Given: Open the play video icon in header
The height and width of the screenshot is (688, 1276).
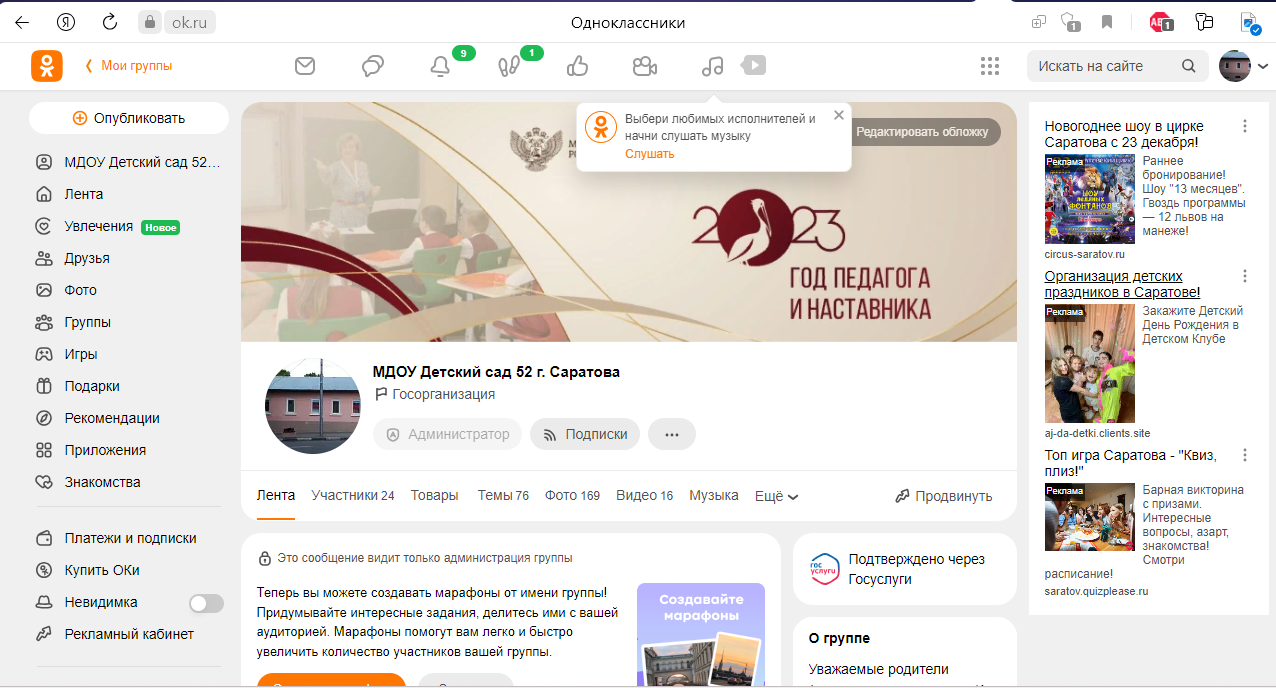Looking at the screenshot, I should click(754, 65).
